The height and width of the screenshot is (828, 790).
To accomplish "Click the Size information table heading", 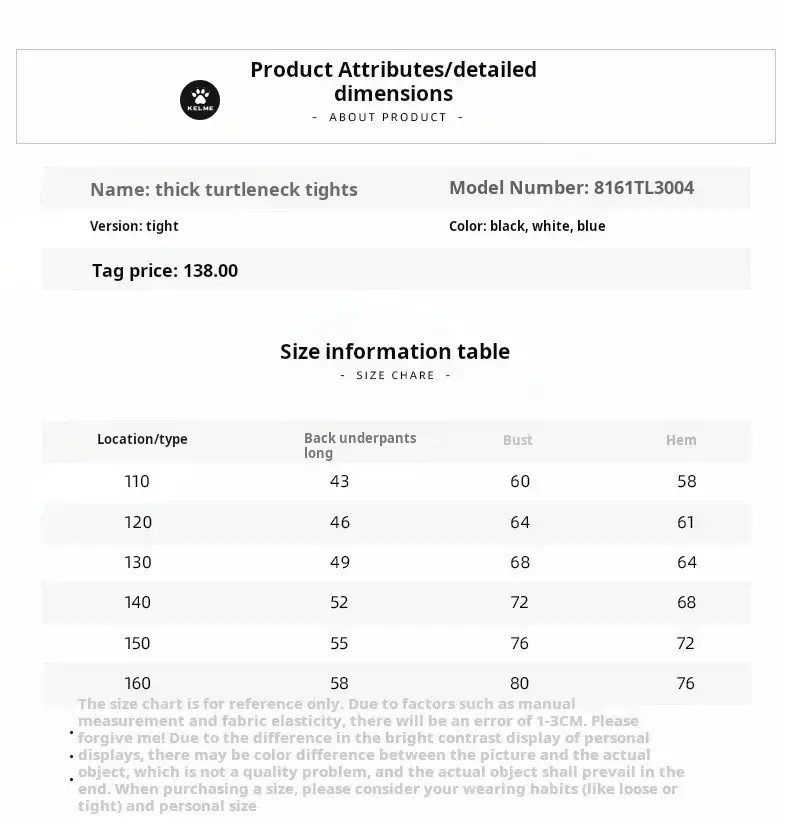I will [x=395, y=351].
